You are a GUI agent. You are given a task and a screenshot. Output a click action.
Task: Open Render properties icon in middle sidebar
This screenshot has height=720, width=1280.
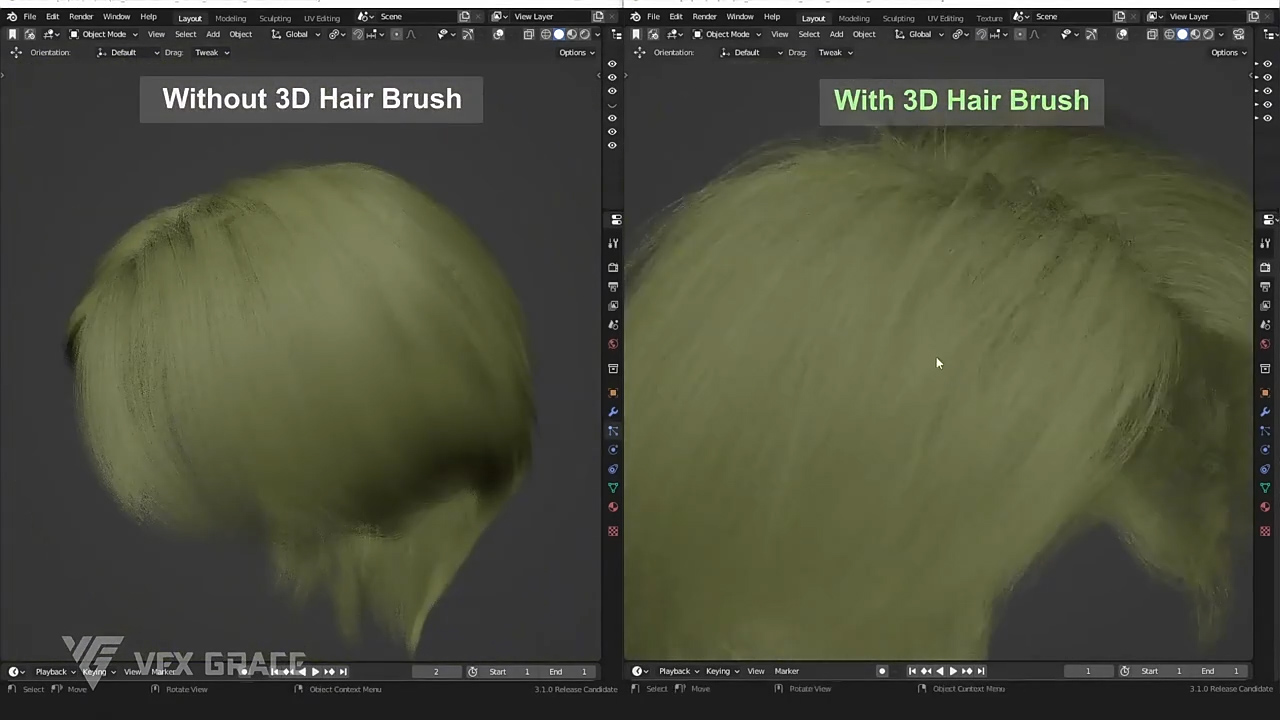click(613, 268)
